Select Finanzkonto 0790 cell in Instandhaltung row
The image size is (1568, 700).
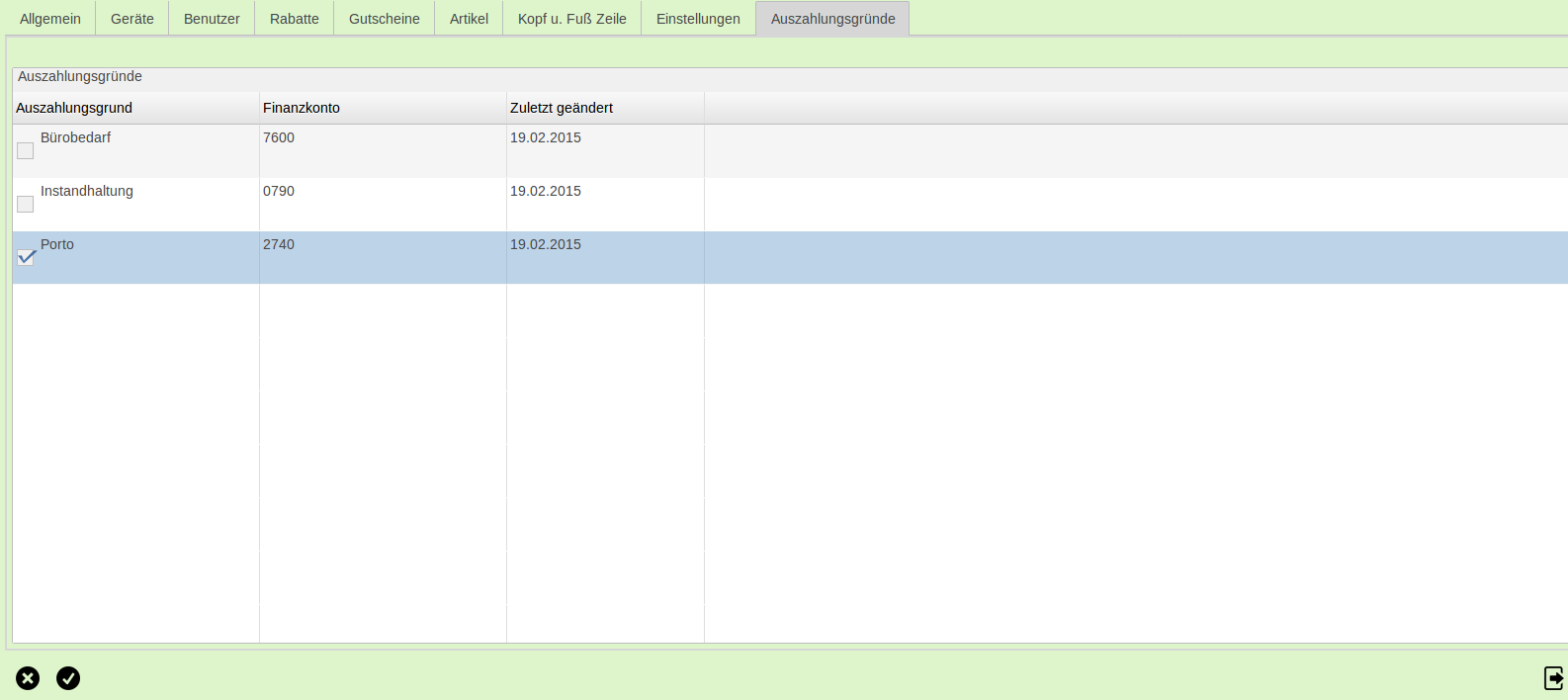(279, 192)
